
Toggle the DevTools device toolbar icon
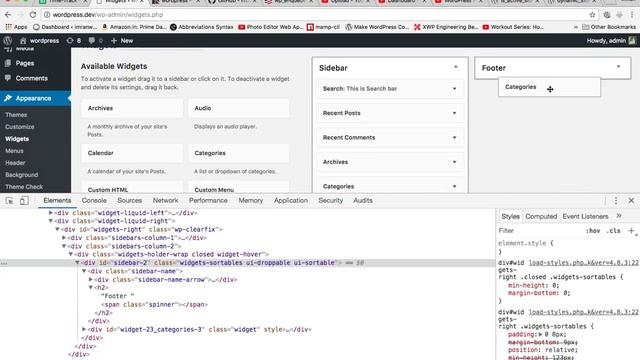click(x=24, y=200)
